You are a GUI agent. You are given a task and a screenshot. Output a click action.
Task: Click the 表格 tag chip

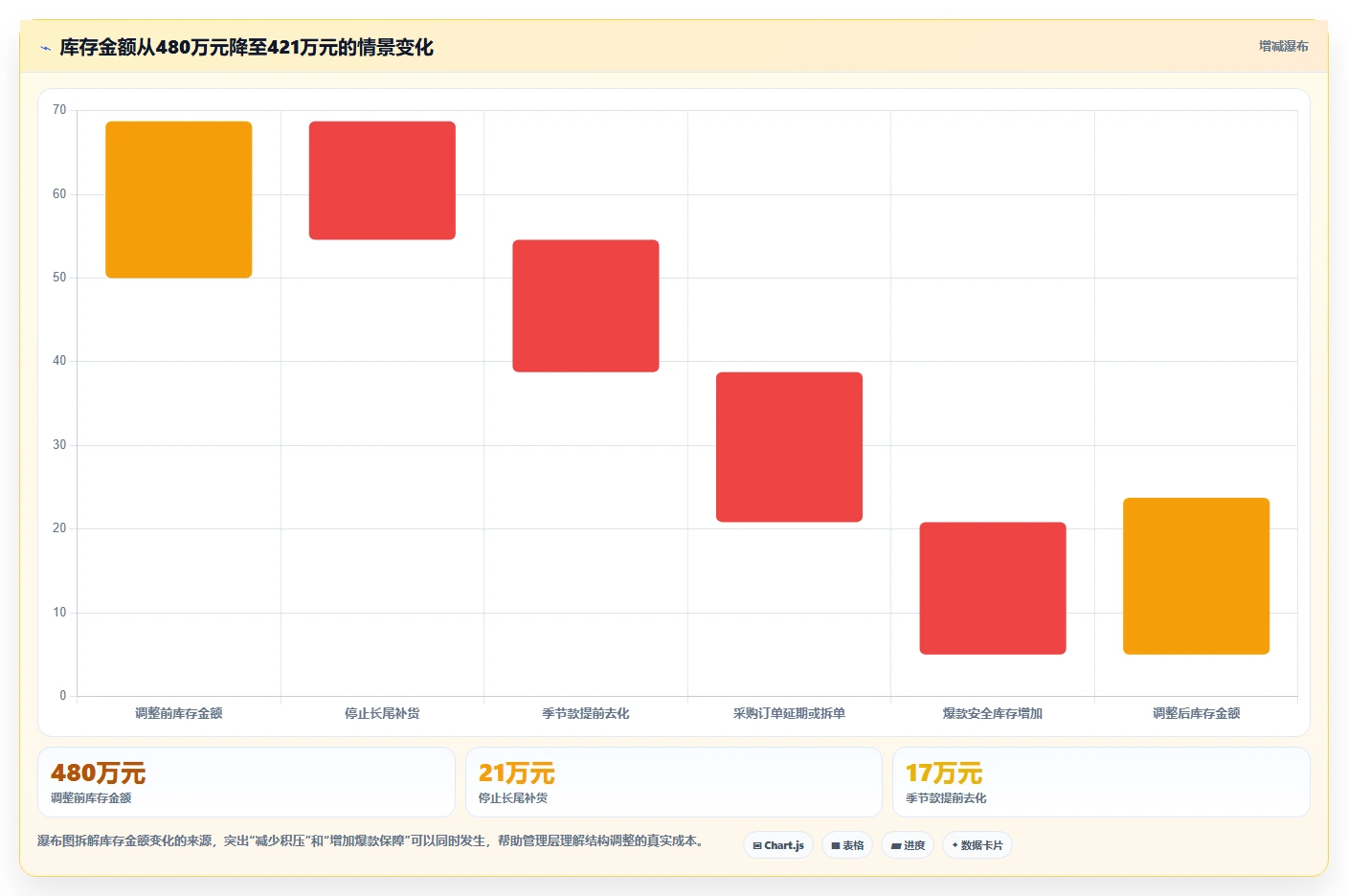point(847,845)
